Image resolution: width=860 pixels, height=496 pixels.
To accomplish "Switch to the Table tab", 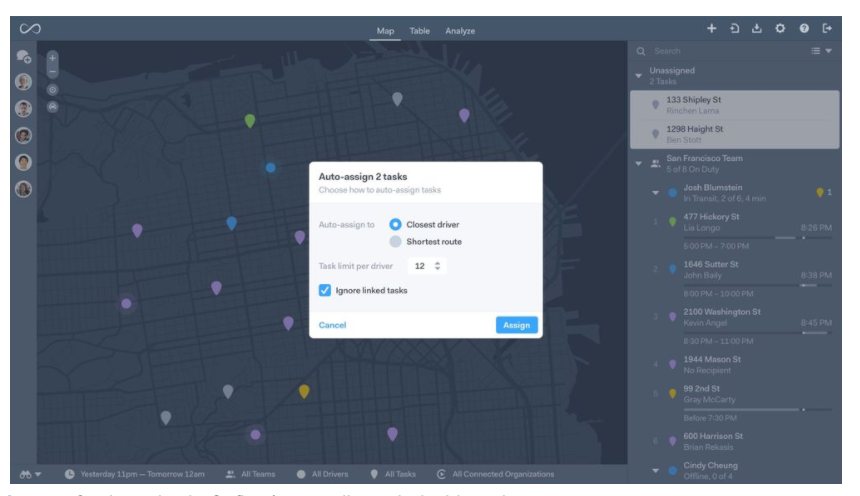I will pos(420,31).
